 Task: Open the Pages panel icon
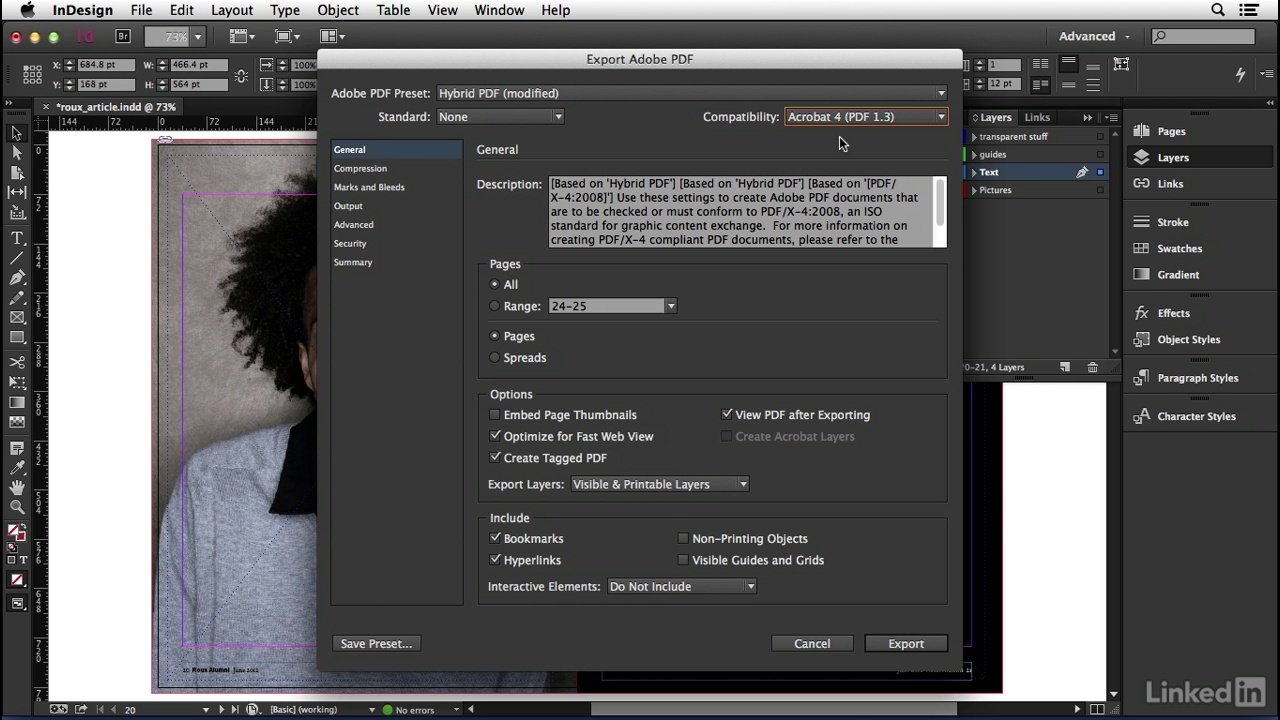[1141, 131]
